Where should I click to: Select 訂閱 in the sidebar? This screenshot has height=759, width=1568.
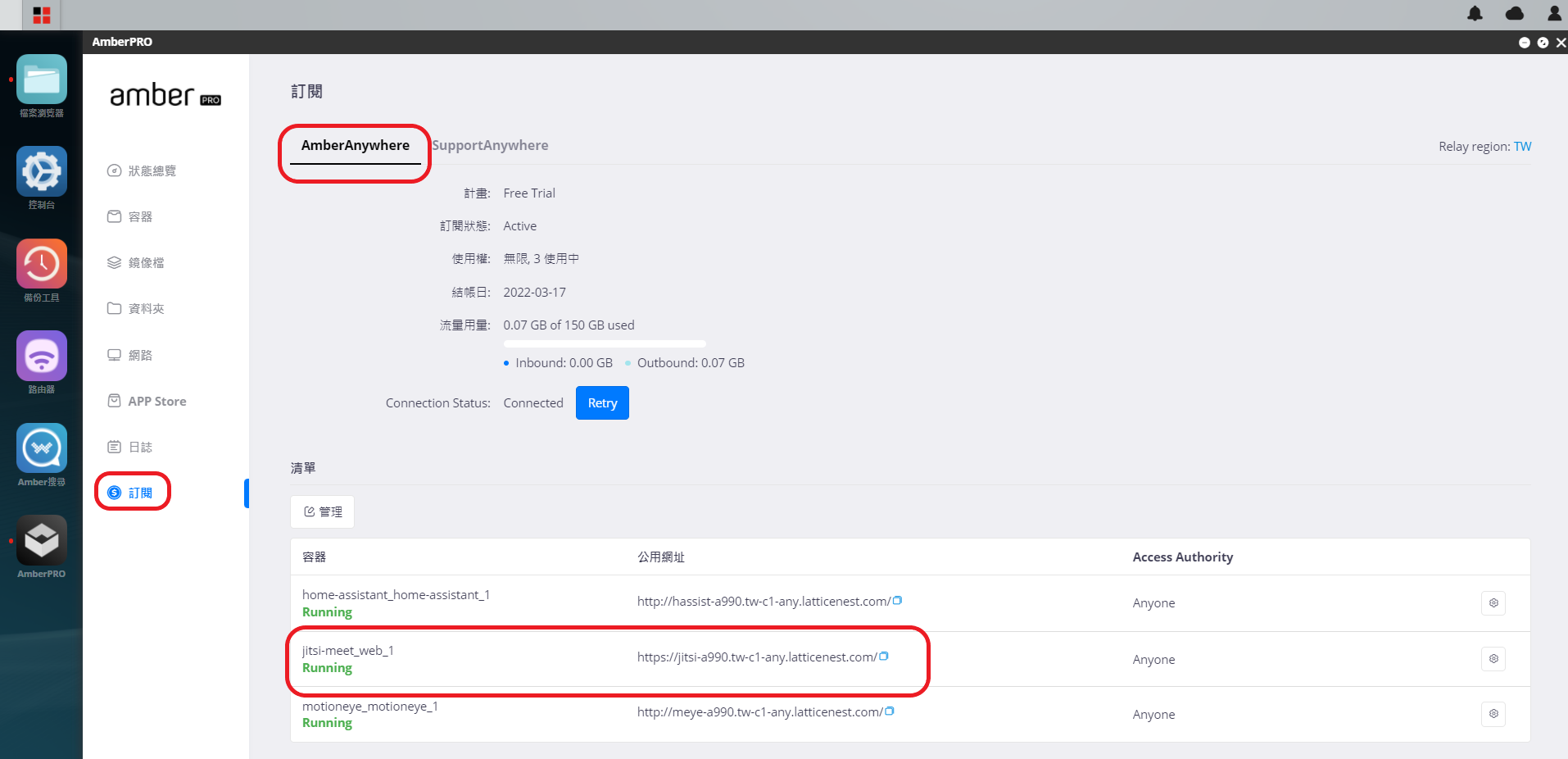(x=130, y=493)
